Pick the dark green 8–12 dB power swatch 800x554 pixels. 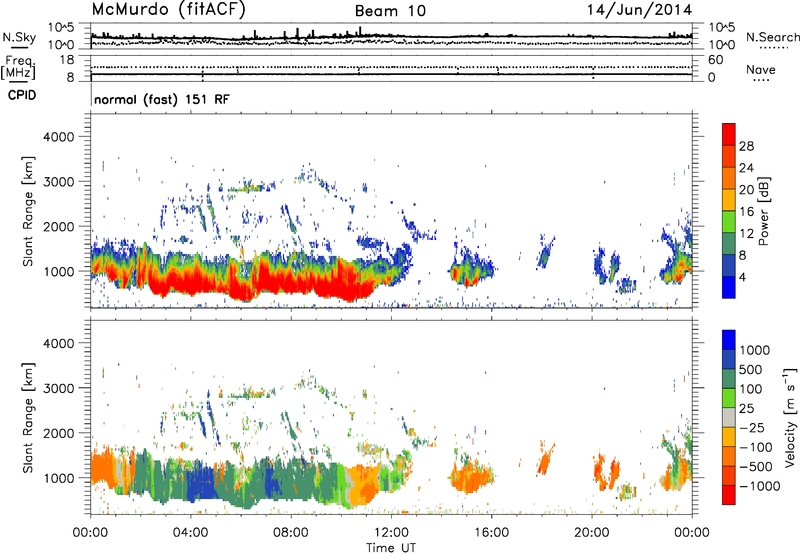(729, 244)
